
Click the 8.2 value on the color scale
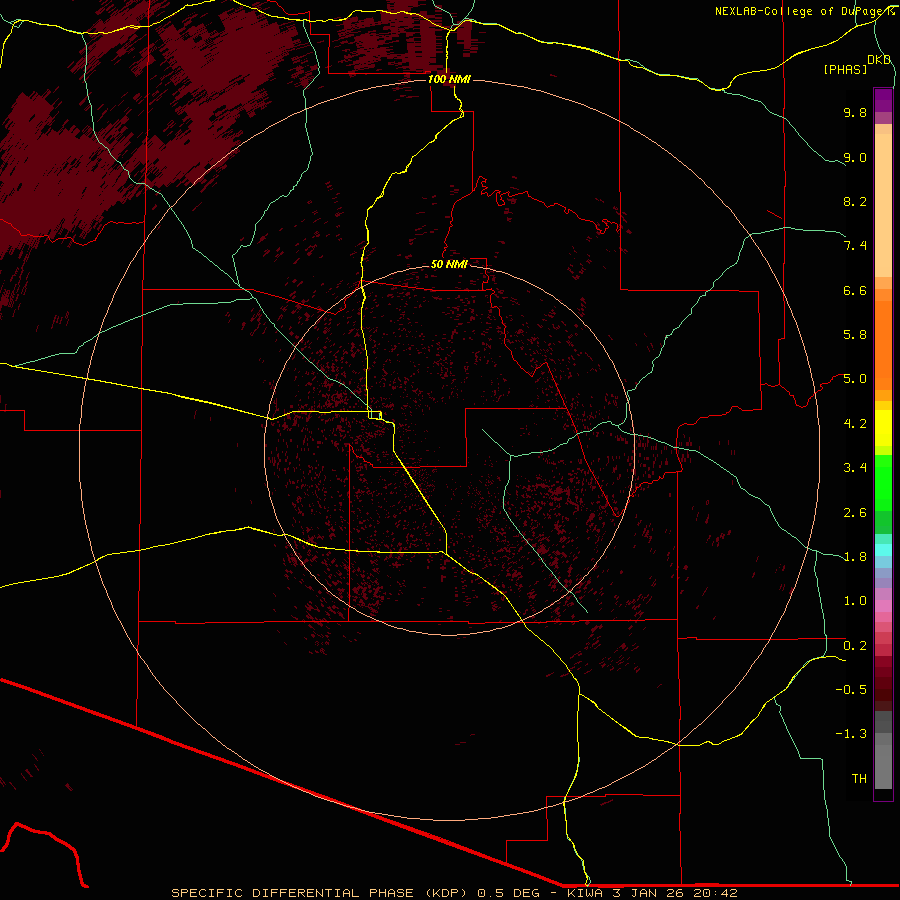(x=855, y=201)
